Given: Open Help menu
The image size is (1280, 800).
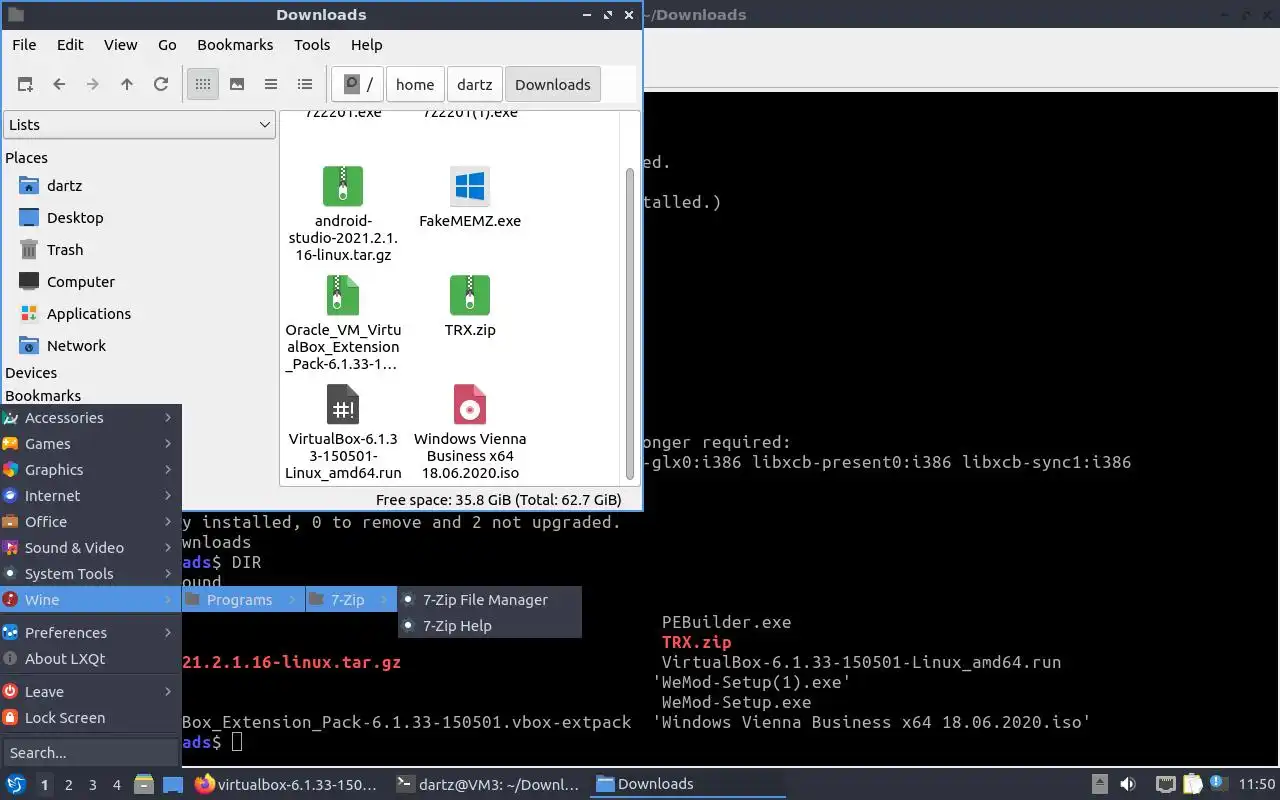Looking at the screenshot, I should (367, 45).
